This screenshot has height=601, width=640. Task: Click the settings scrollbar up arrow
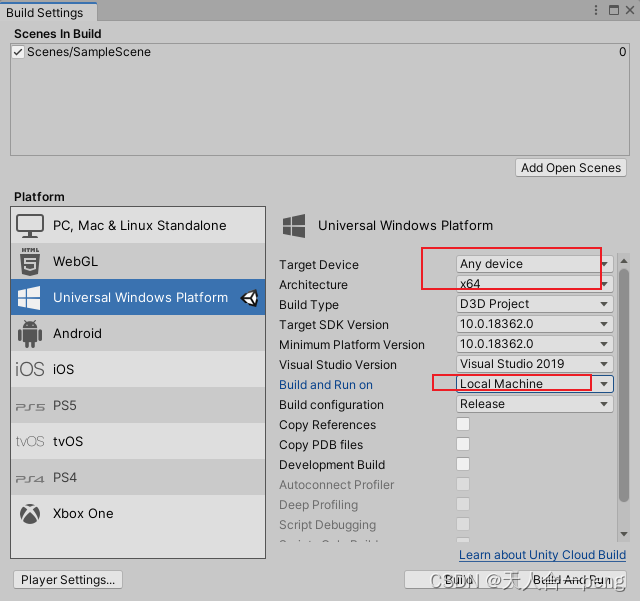(x=624, y=261)
